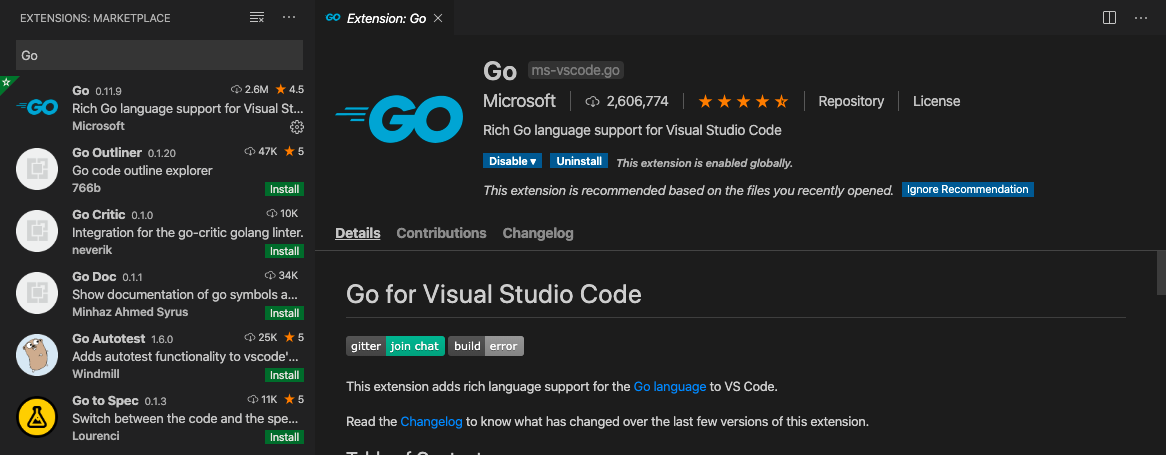Open the Disable dropdown
The height and width of the screenshot is (455, 1166).
point(512,161)
